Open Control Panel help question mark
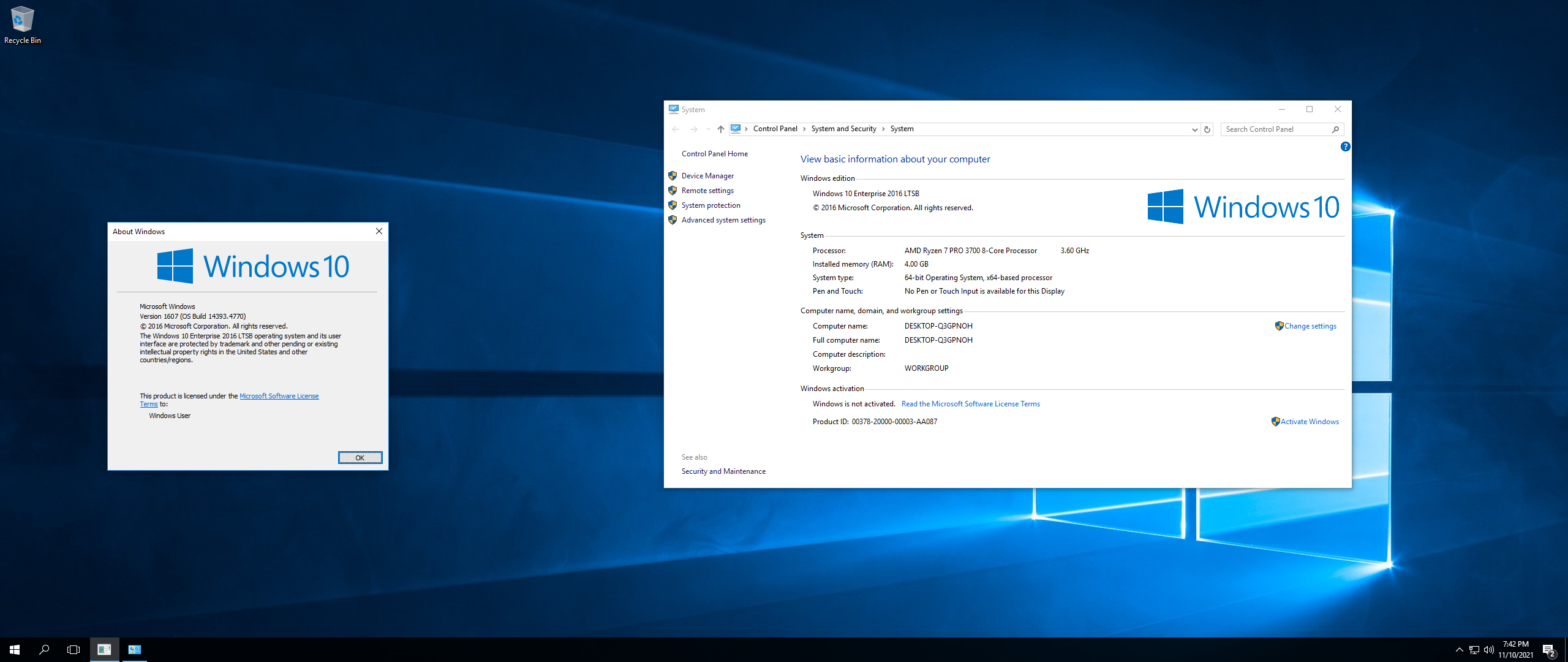Screen dimensions: 1568x662 pyautogui.click(x=1345, y=146)
